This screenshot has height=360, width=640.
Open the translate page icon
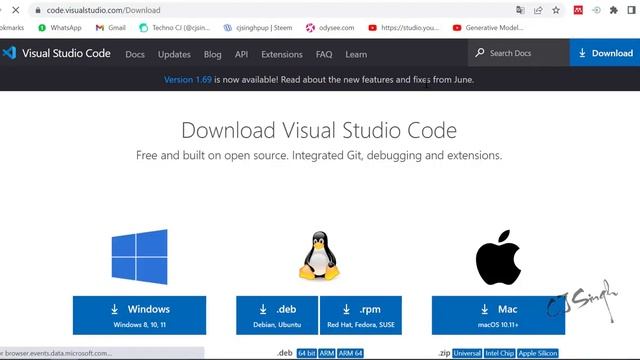point(520,10)
